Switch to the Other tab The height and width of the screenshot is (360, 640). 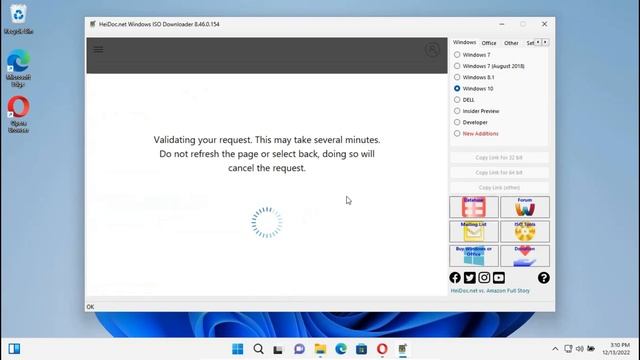[x=511, y=43]
